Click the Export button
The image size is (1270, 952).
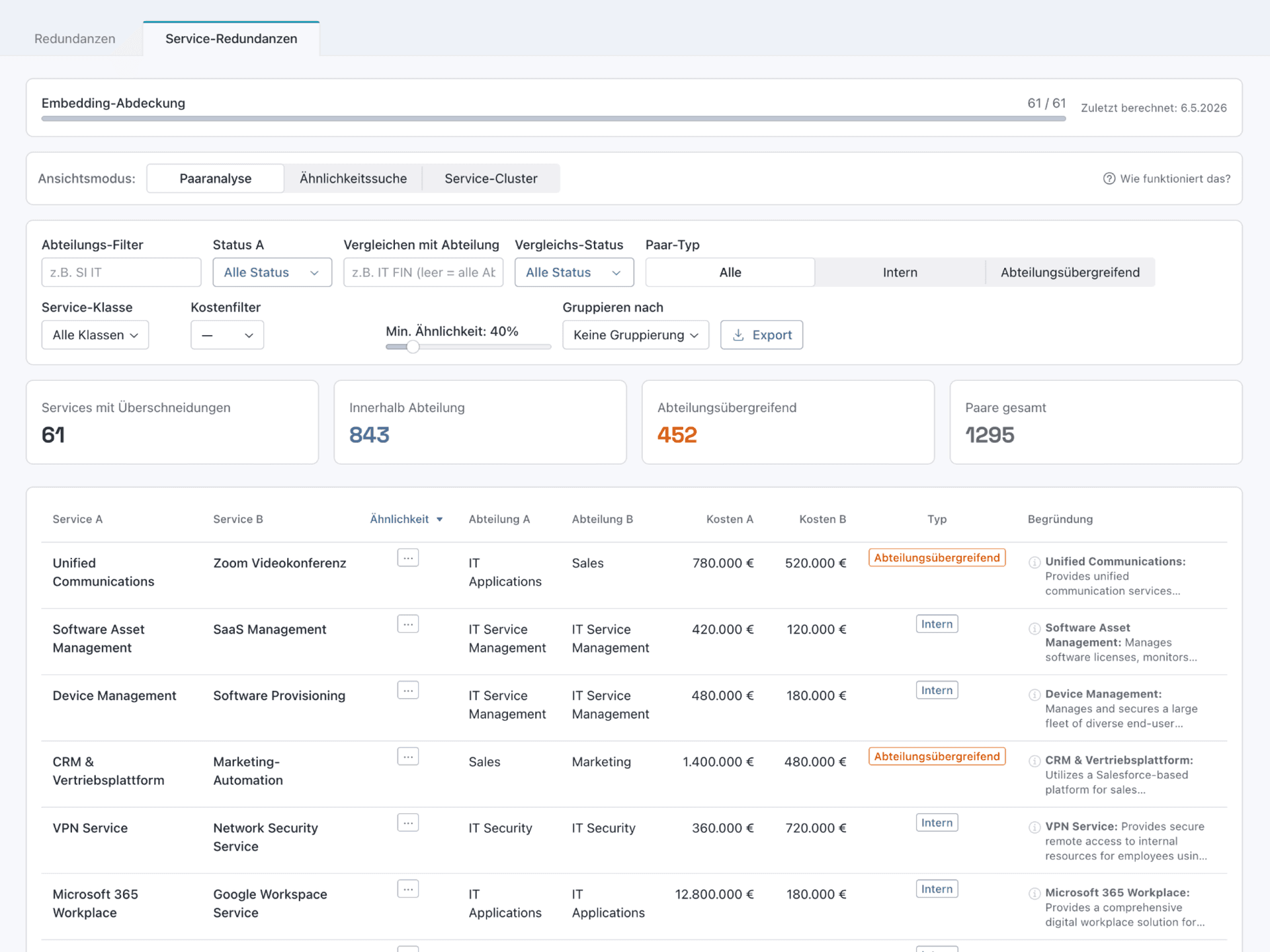point(761,335)
